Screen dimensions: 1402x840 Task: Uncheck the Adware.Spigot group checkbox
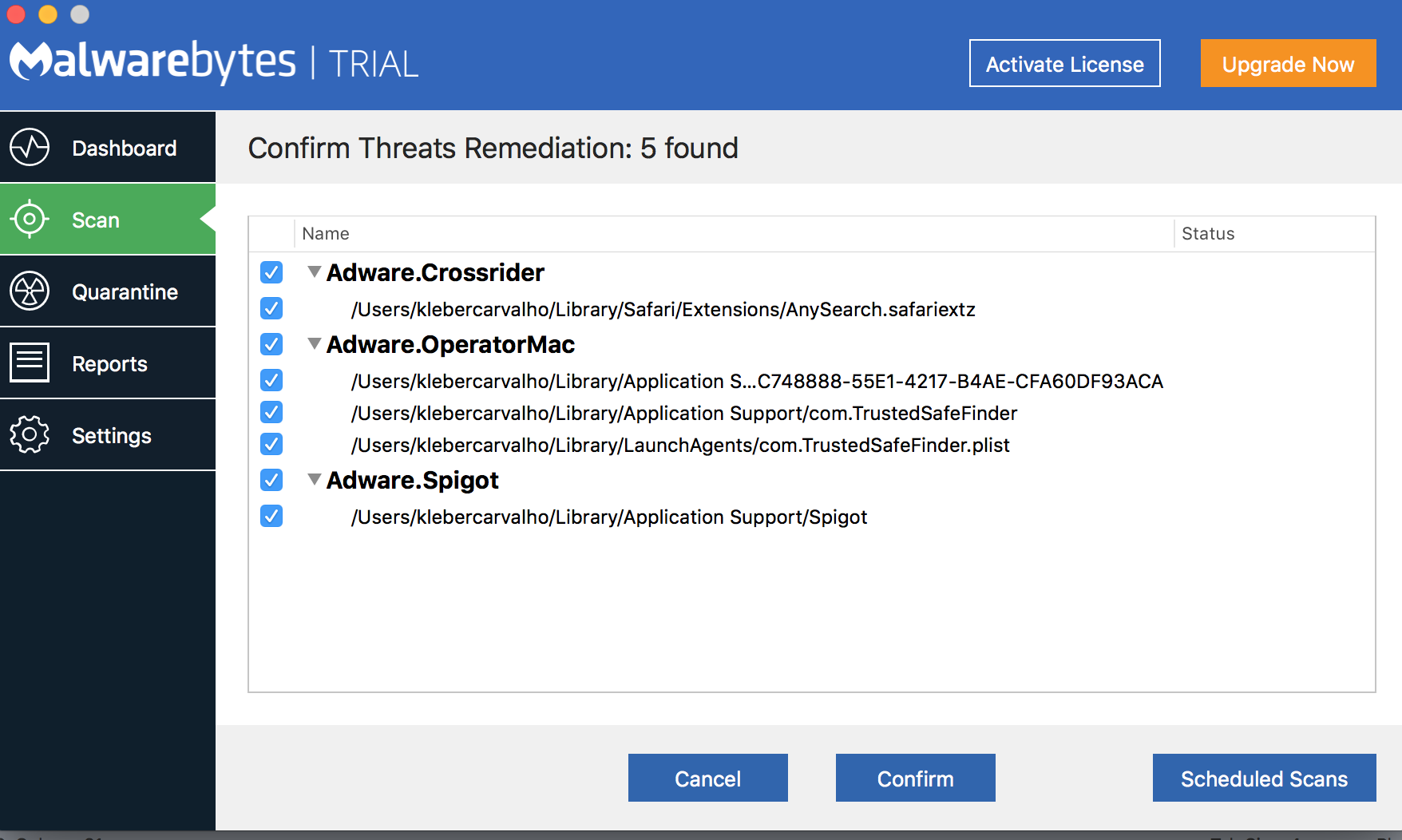click(x=271, y=480)
